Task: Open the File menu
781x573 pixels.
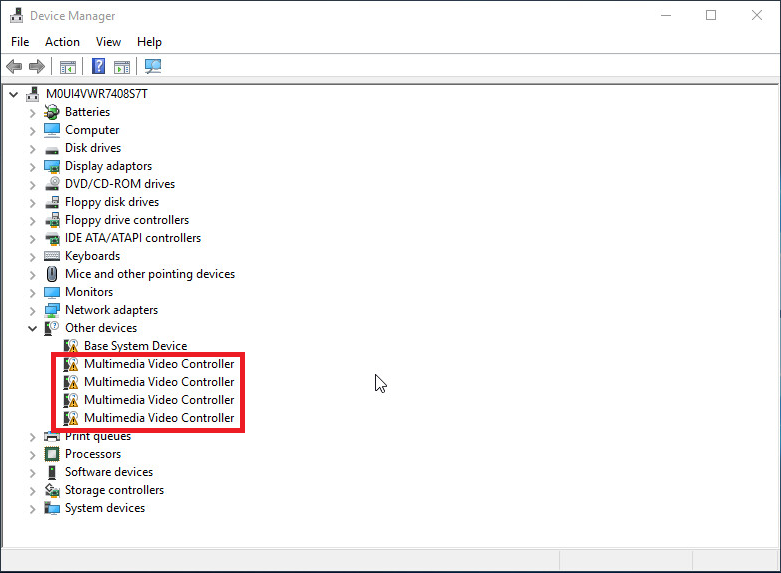Action: pos(20,42)
